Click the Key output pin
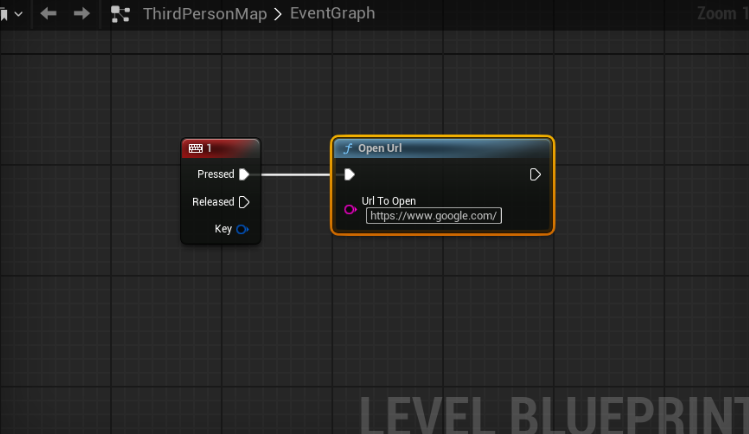Screen dimensions: 749x434 (243, 230)
